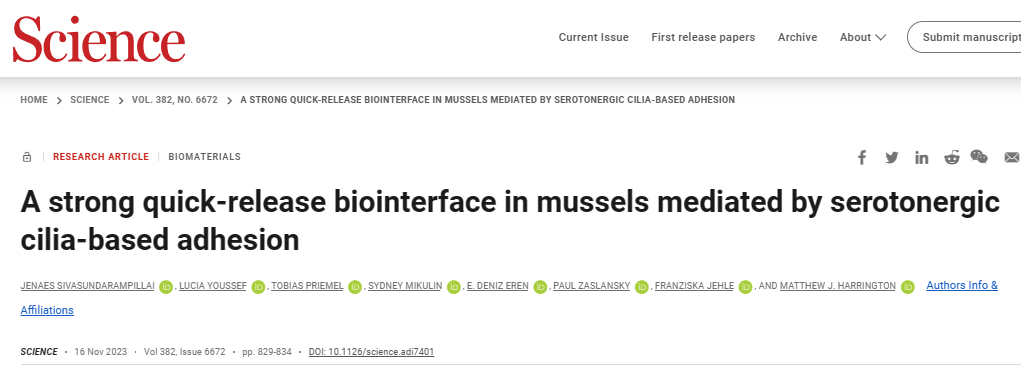The height and width of the screenshot is (371, 1021).
Task: Share article on Reddit
Action: coord(951,157)
